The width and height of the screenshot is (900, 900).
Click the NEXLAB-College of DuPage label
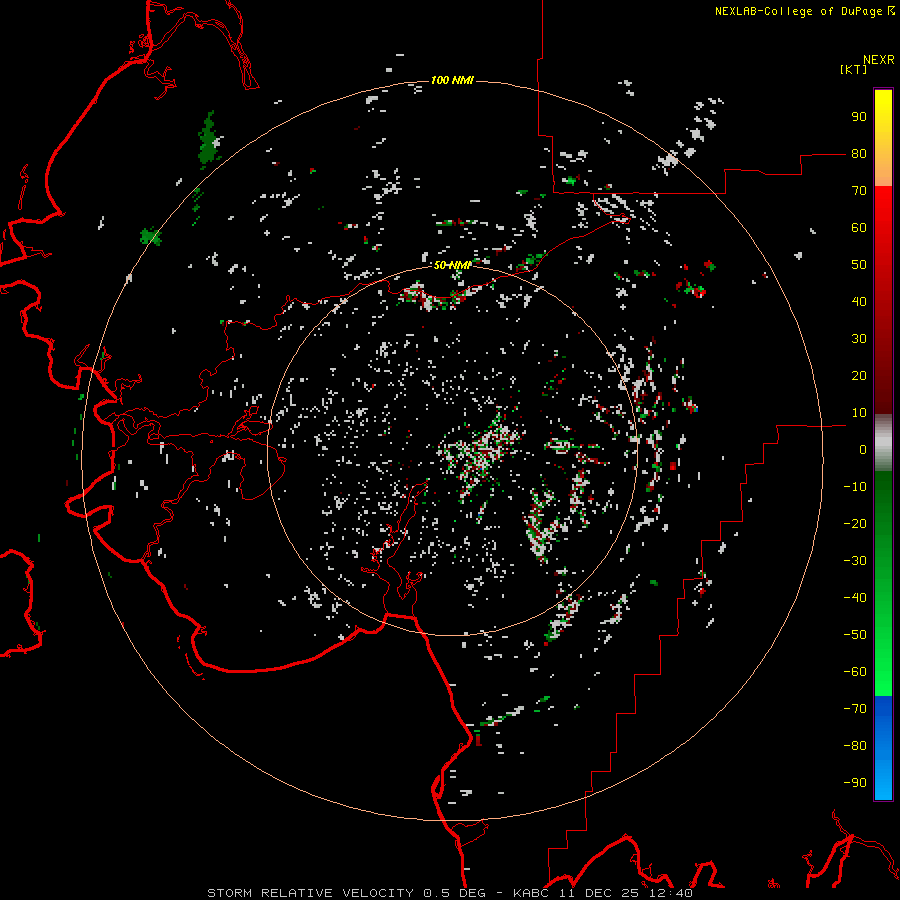[x=798, y=11]
